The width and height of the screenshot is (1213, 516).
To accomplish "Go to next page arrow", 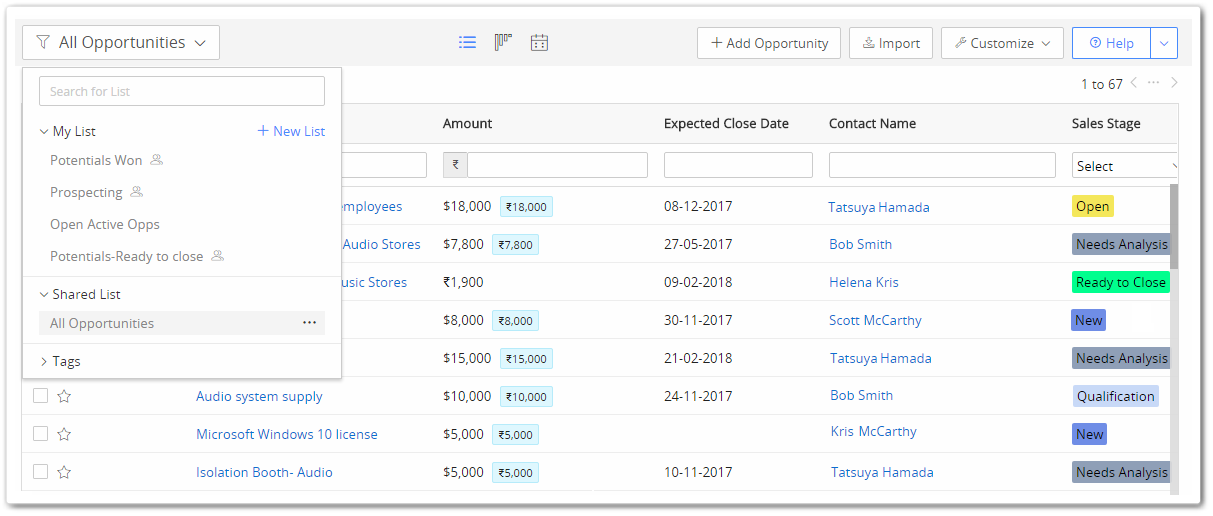I will (x=1175, y=83).
